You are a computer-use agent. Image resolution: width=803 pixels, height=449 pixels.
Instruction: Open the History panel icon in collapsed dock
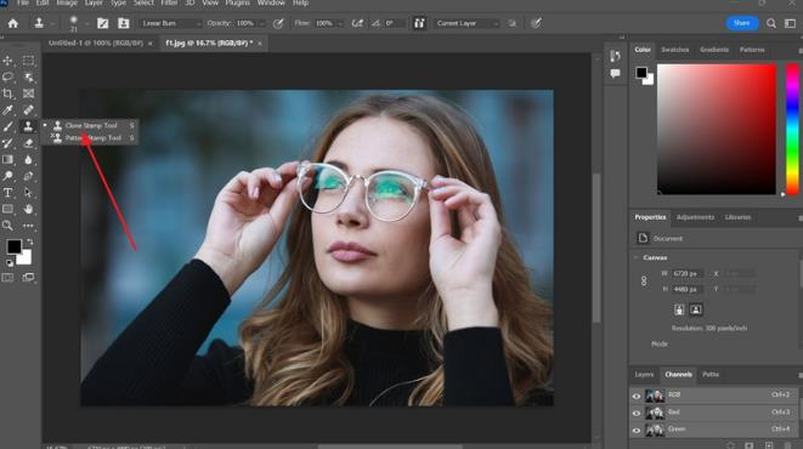[x=615, y=56]
